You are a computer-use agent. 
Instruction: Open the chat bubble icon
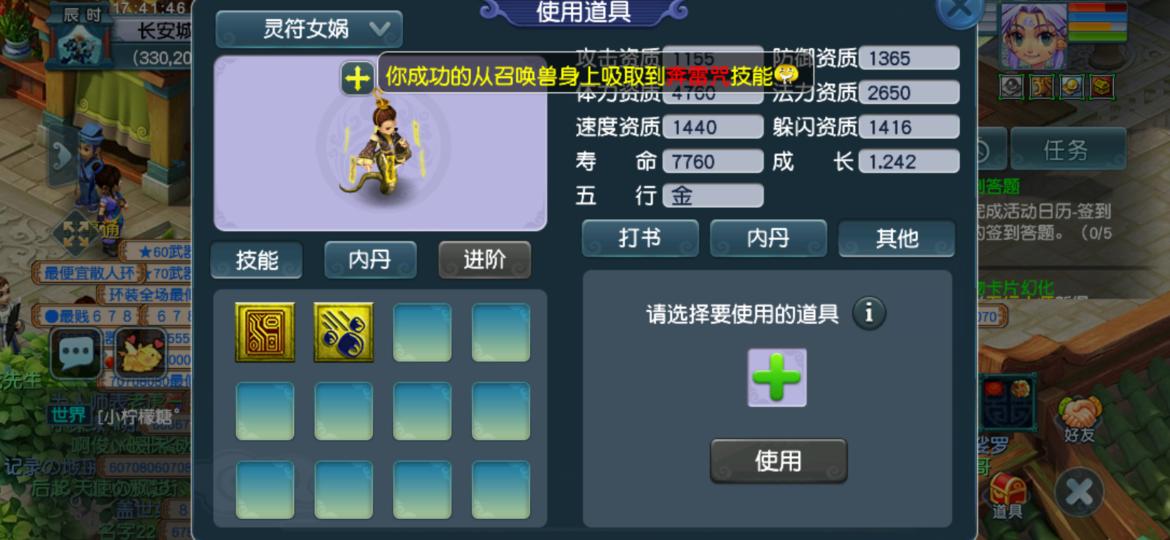(76, 353)
